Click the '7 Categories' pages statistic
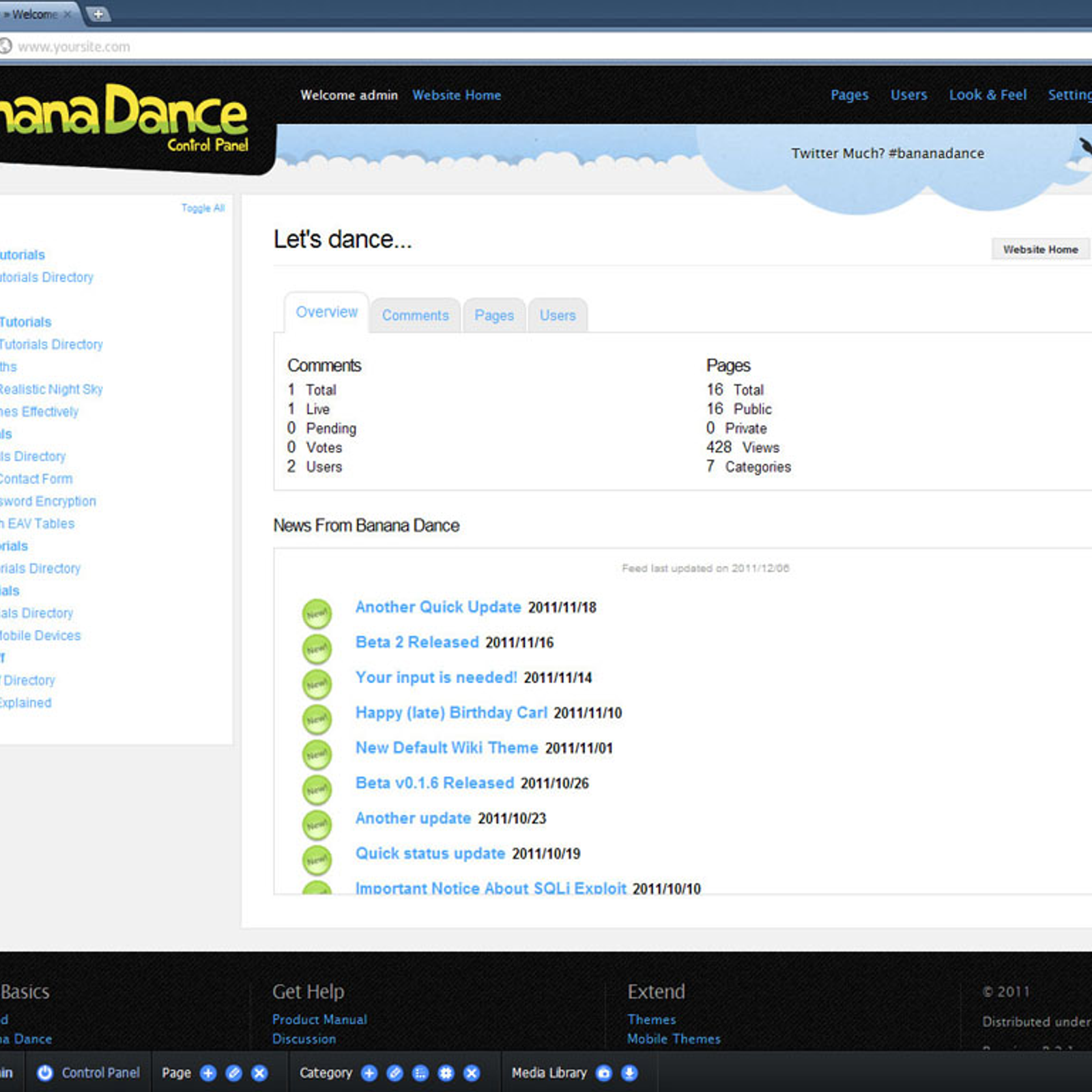The height and width of the screenshot is (1092, 1092). (x=749, y=466)
